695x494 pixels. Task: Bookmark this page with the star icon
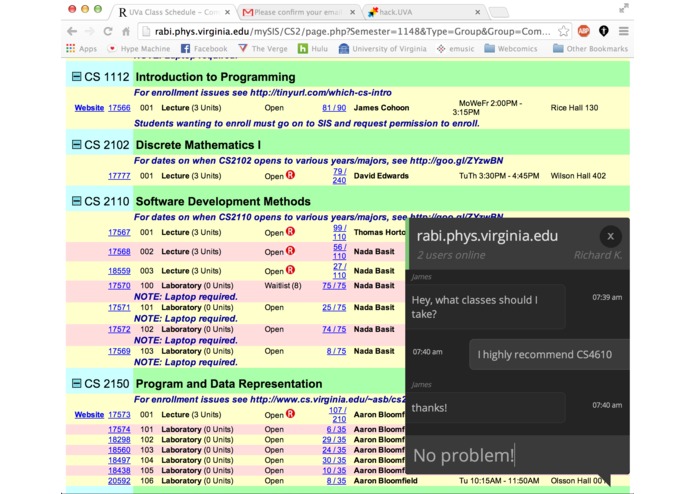coord(563,31)
